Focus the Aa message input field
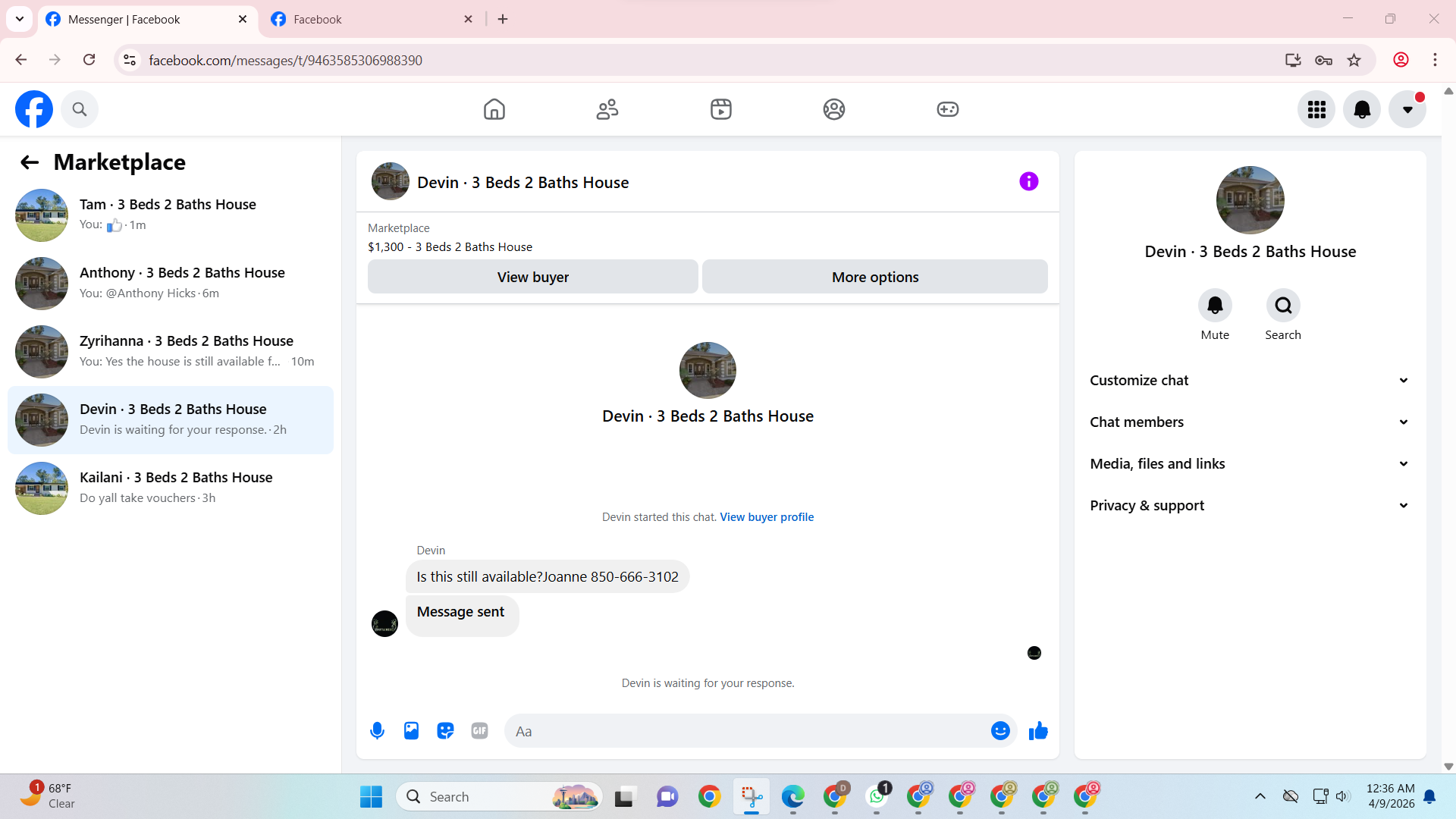 [747, 731]
